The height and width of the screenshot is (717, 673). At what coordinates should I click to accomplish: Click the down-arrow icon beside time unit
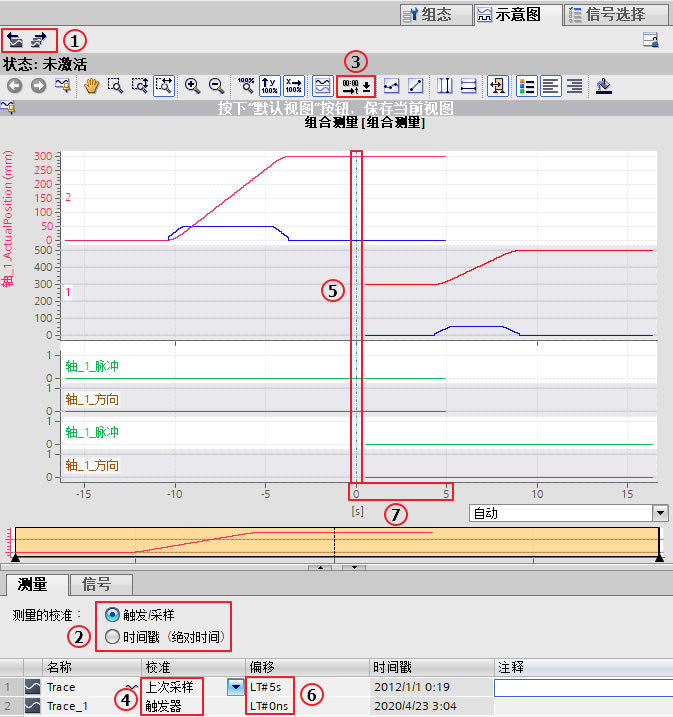pyautogui.click(x=367, y=86)
